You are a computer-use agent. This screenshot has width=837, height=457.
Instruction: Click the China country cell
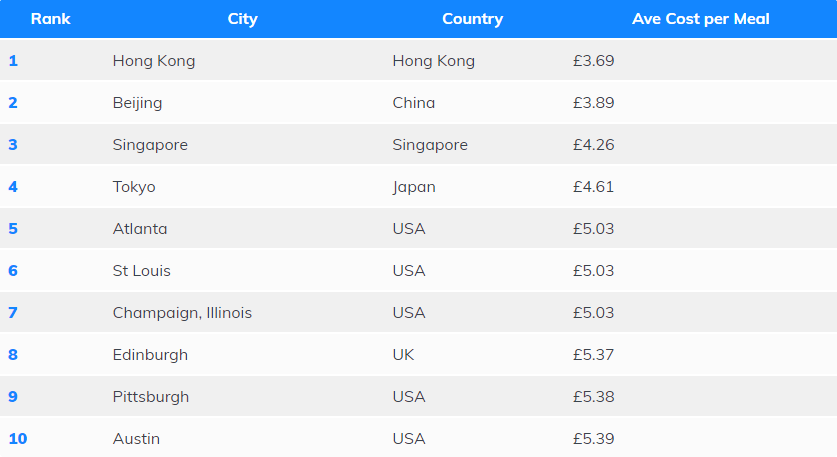click(x=414, y=103)
